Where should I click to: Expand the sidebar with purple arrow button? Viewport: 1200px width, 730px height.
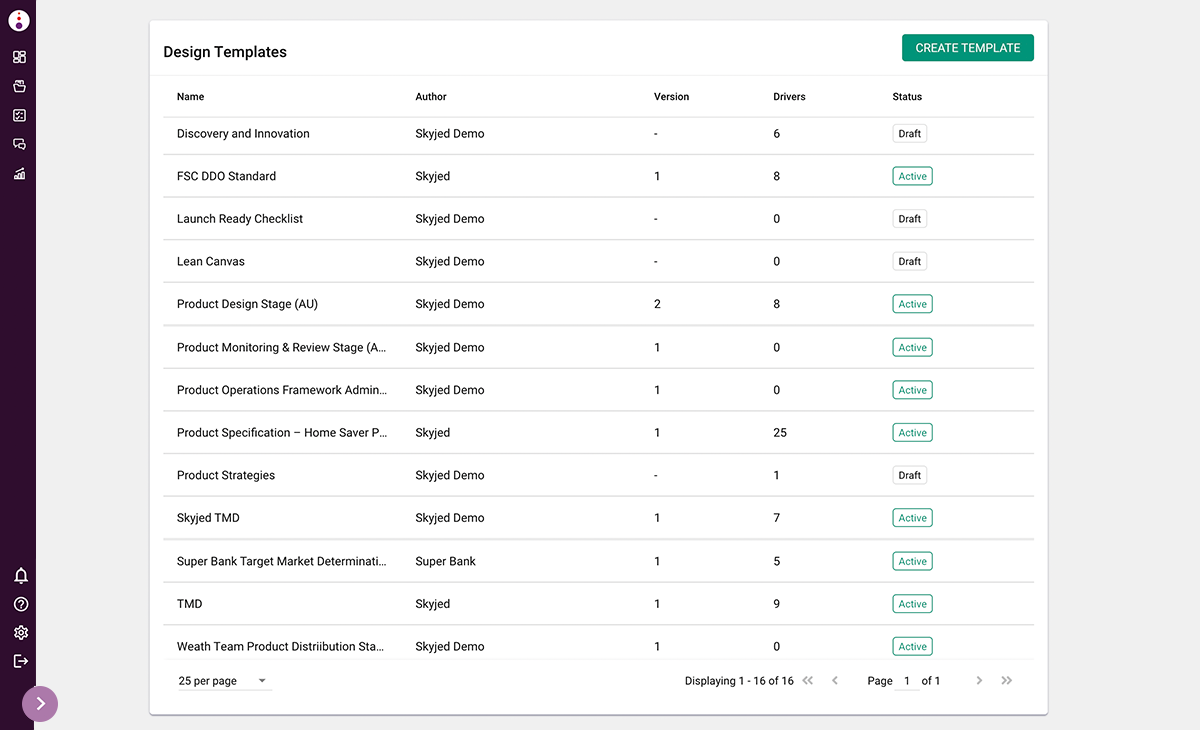pyautogui.click(x=40, y=703)
